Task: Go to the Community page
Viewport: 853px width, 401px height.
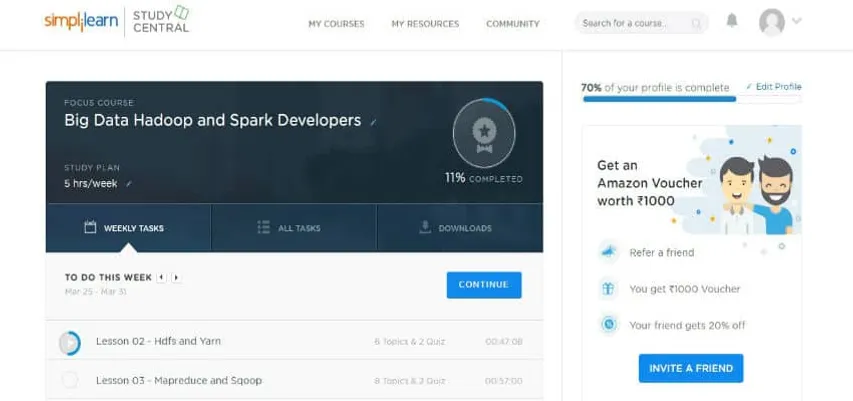Action: 512,23
